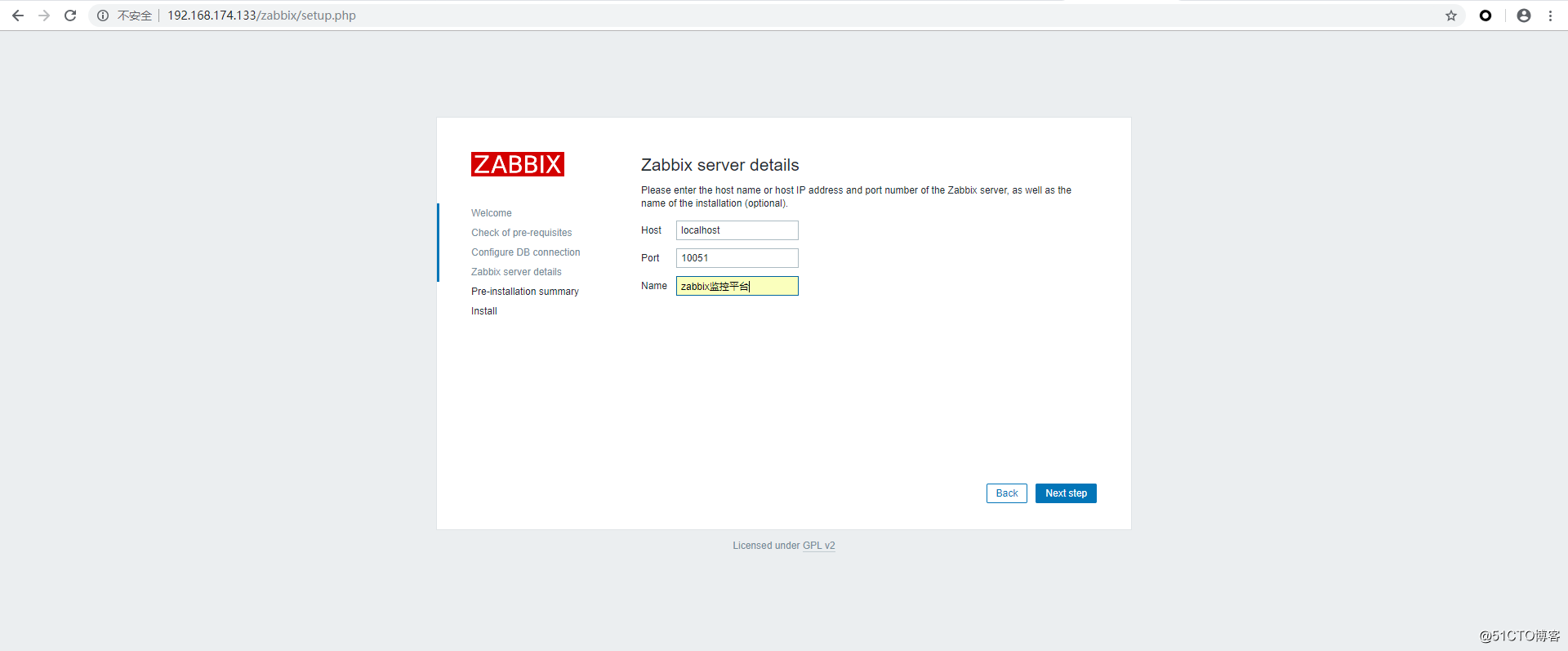
Task: Open Chrome three-dot menu
Action: tap(1550, 16)
